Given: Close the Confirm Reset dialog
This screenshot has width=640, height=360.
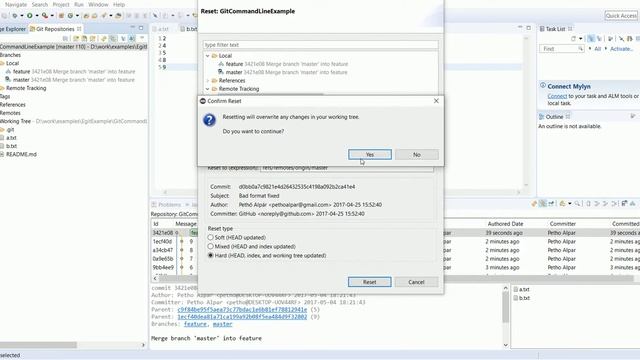Looking at the screenshot, I should 436,100.
